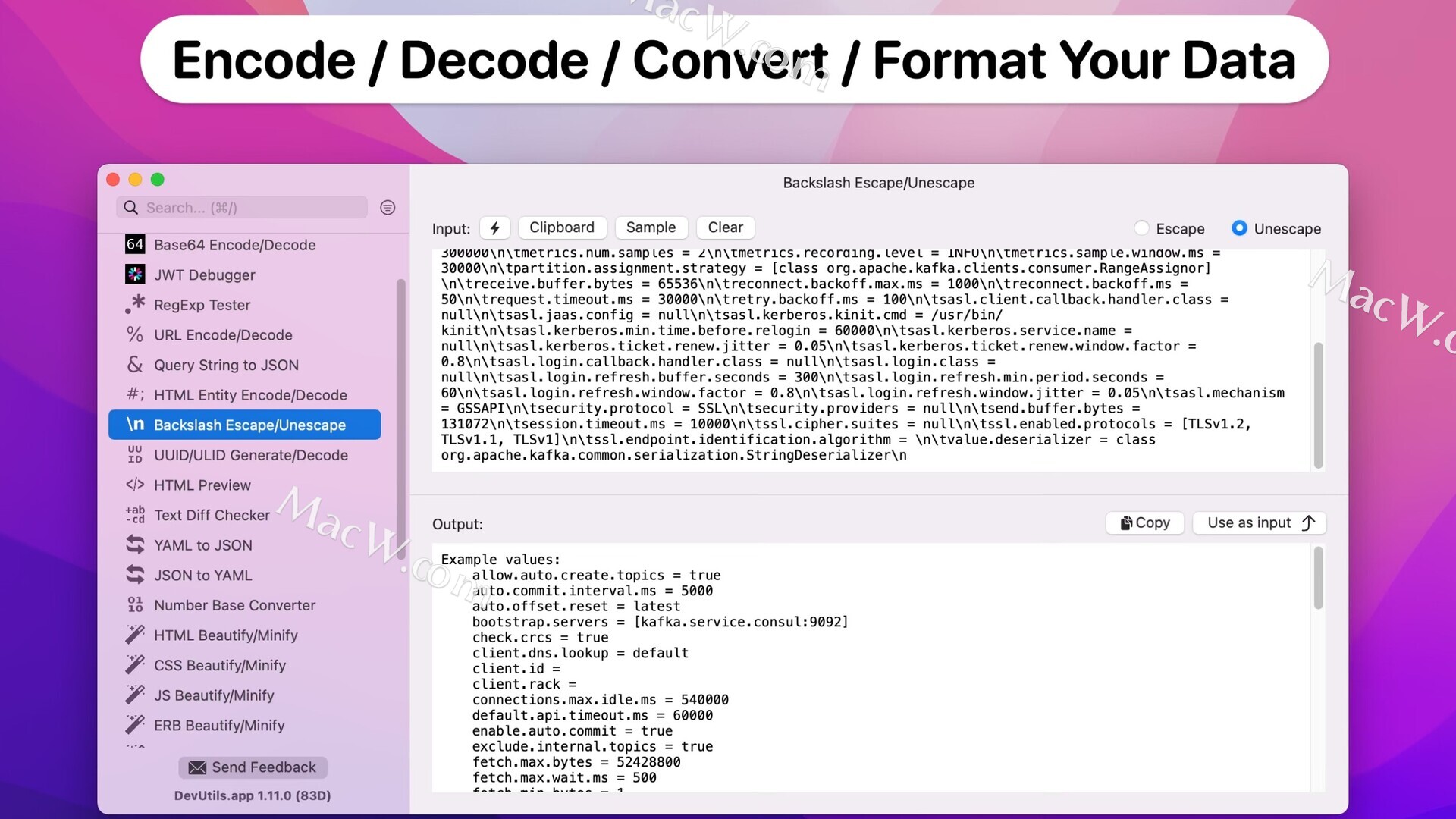Copy the output text
The height and width of the screenshot is (819, 1456).
(1144, 522)
